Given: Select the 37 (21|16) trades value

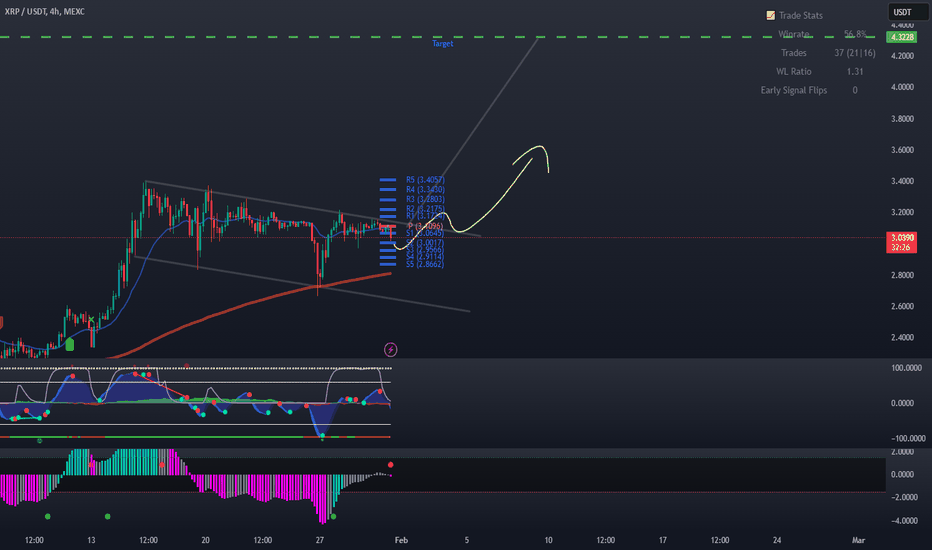Looking at the screenshot, I should 855,53.
